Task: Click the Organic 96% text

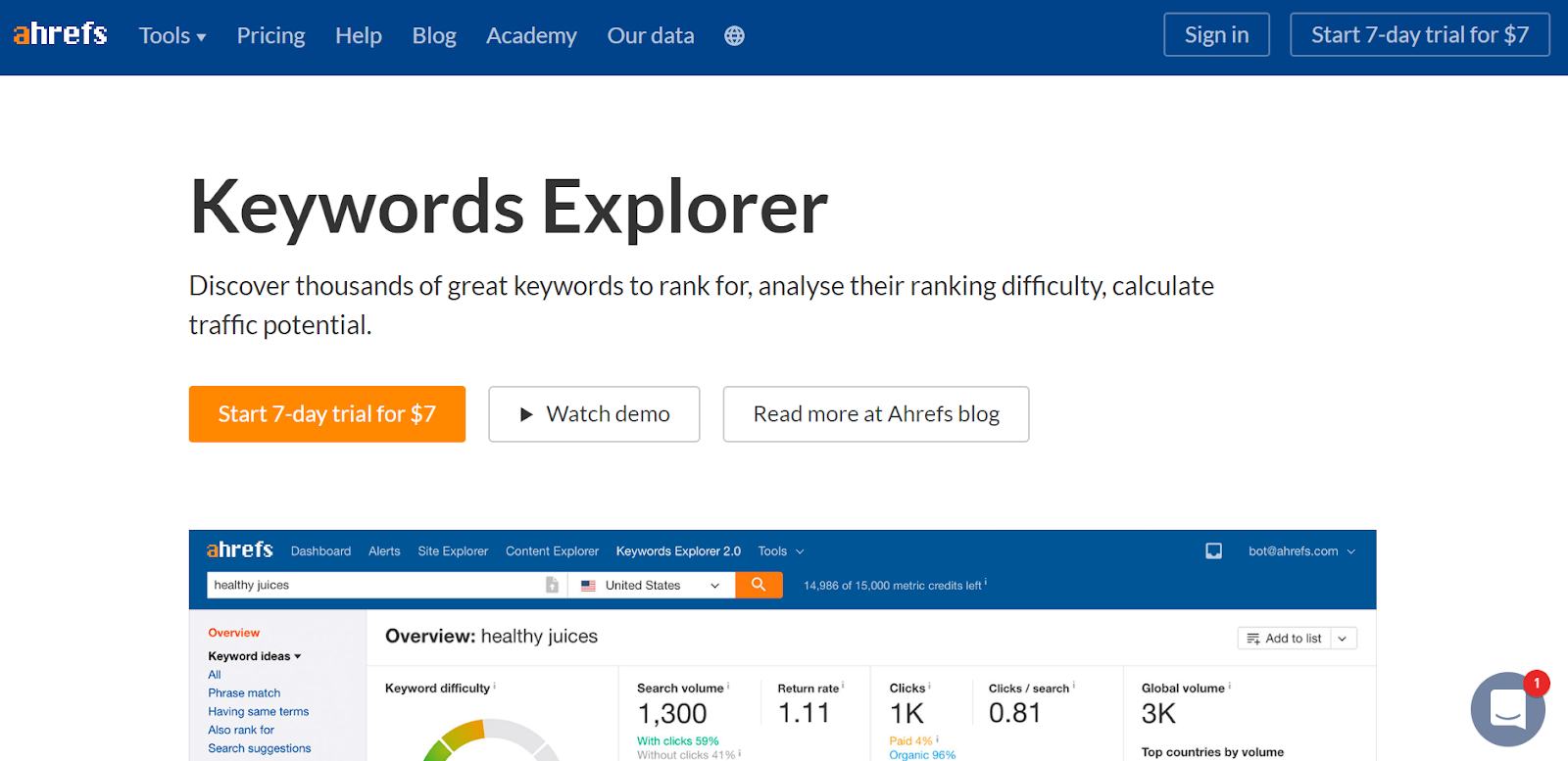Action: point(922,755)
